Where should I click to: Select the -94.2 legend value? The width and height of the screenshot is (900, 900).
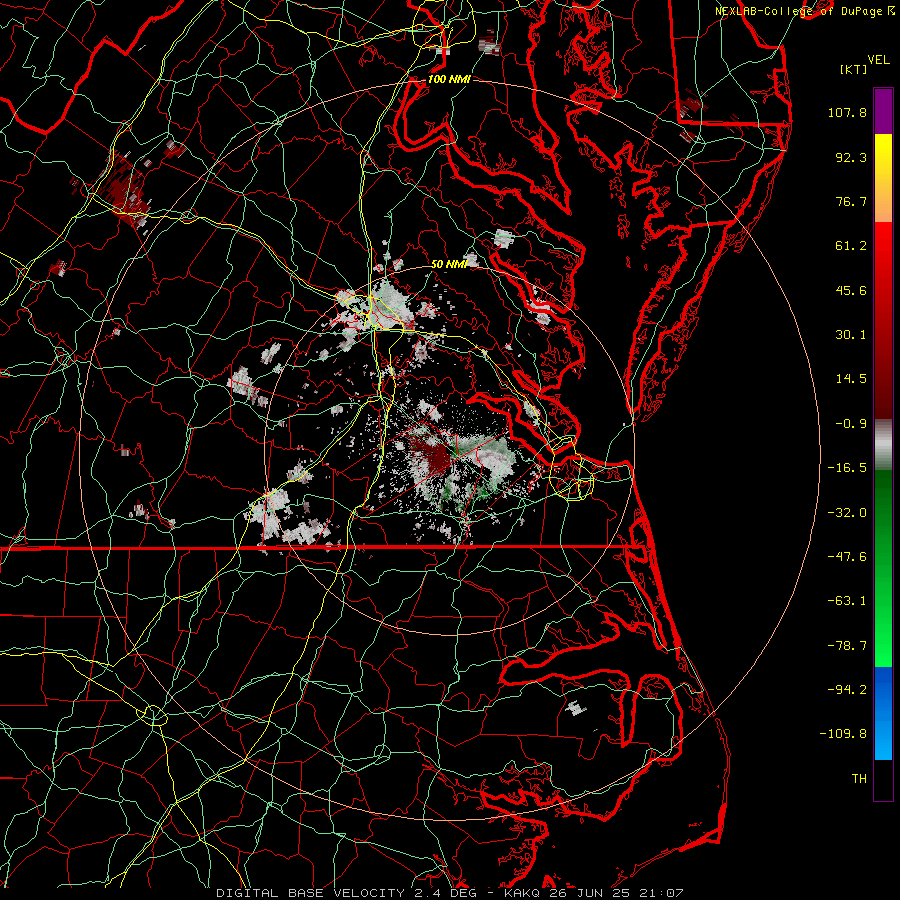847,690
